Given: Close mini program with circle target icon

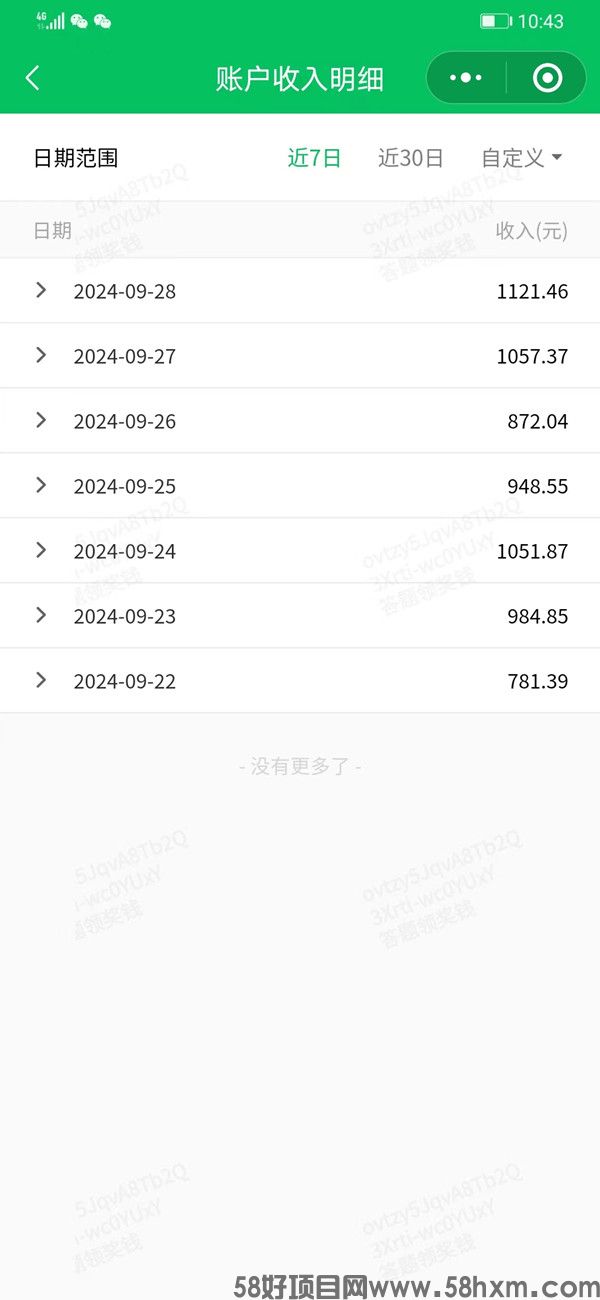Looking at the screenshot, I should pos(547,78).
